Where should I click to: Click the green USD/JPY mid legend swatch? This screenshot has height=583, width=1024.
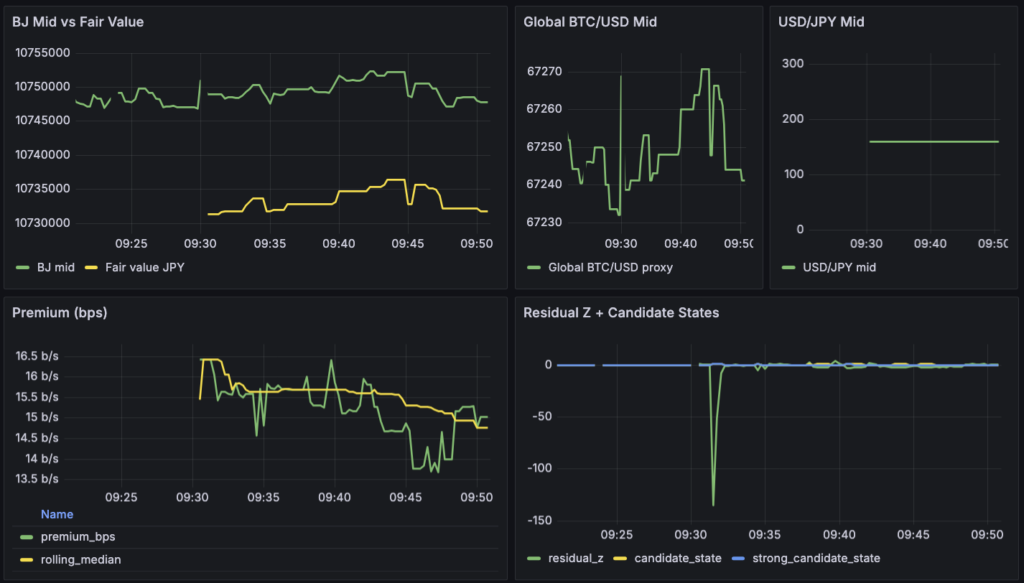788,268
